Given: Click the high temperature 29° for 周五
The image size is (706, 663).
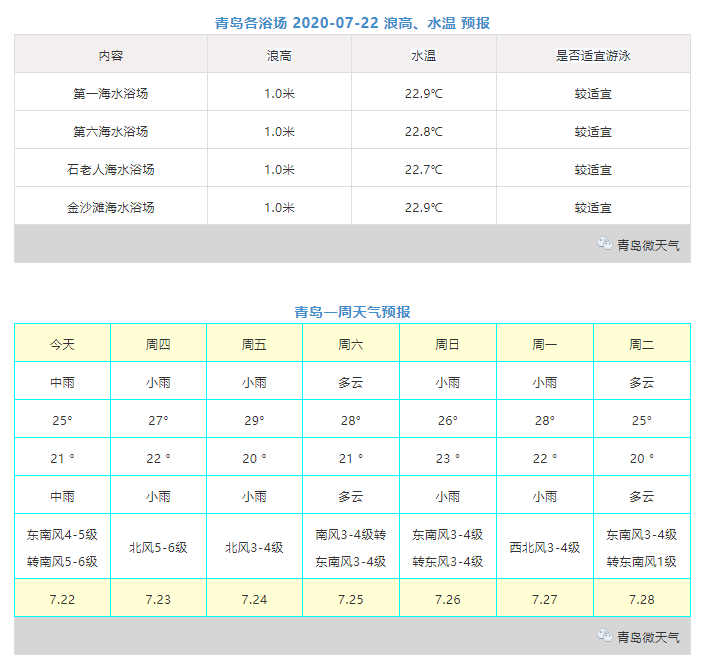Looking at the screenshot, I should point(254,420).
